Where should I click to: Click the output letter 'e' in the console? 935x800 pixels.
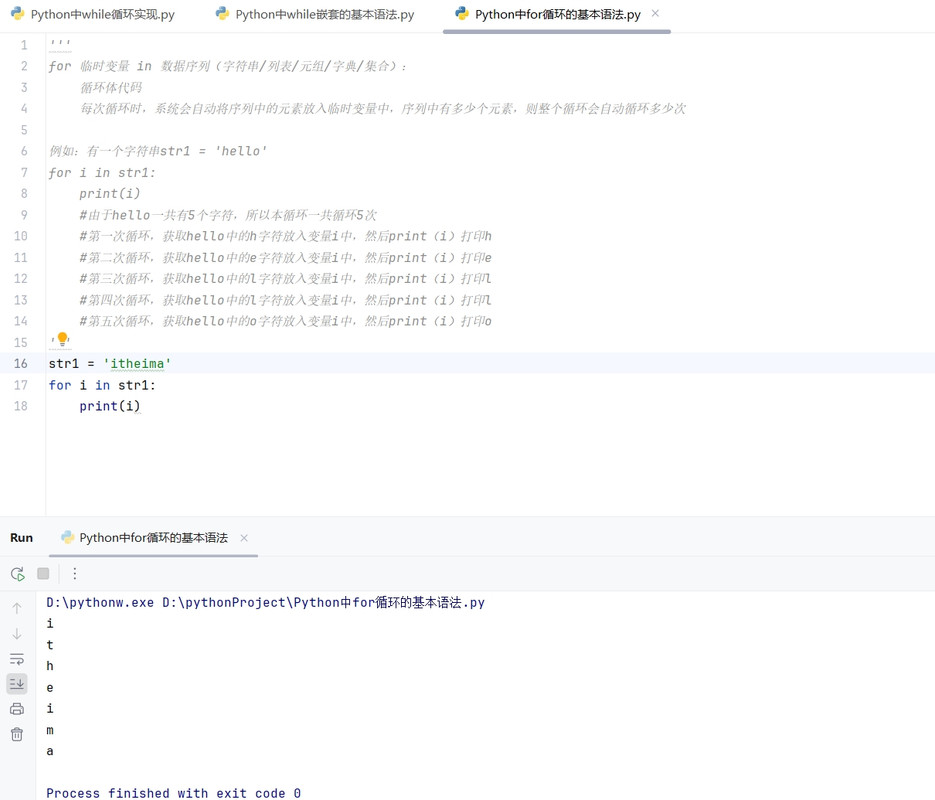50,687
